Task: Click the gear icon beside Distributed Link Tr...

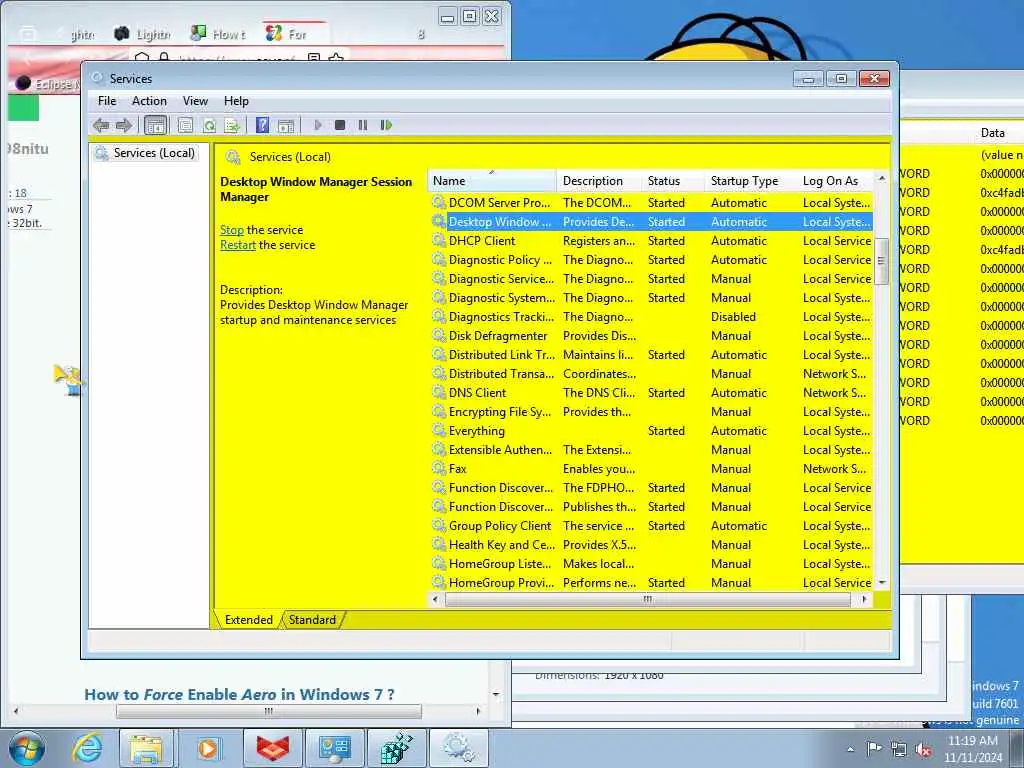Action: 440,355
